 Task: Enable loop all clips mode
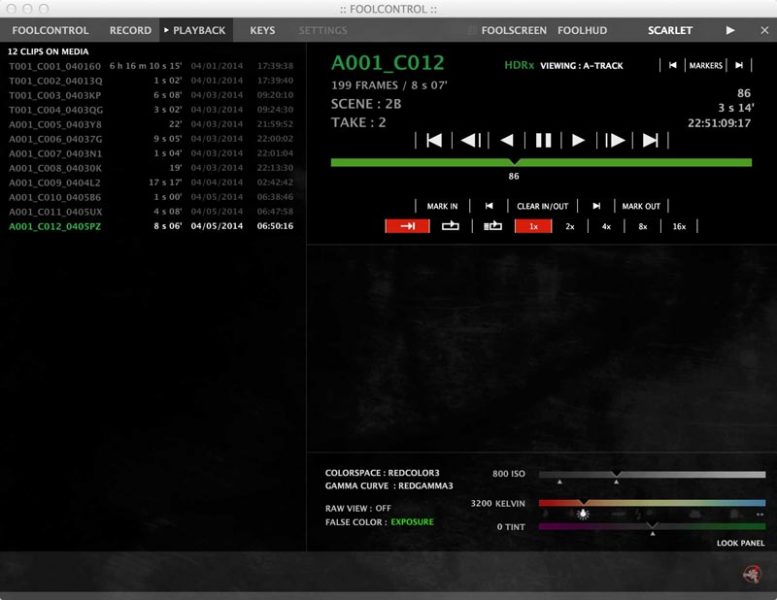click(x=493, y=226)
